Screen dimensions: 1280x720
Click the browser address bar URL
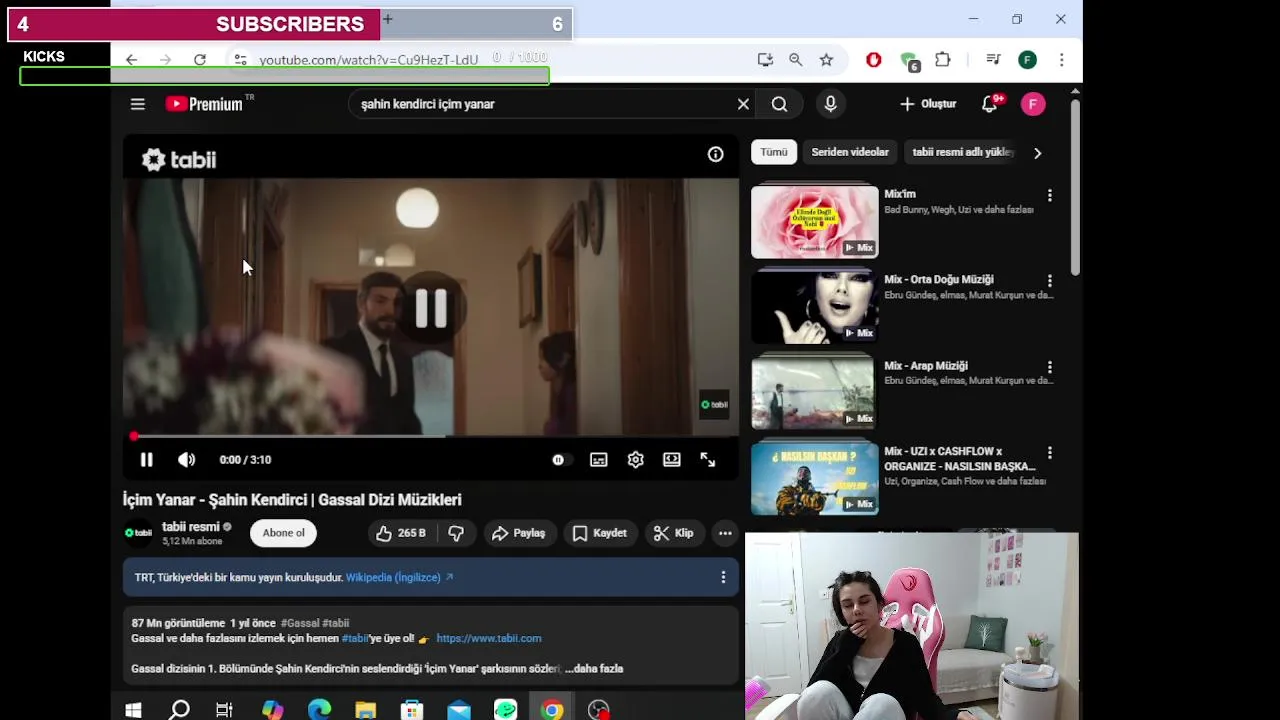(x=369, y=60)
